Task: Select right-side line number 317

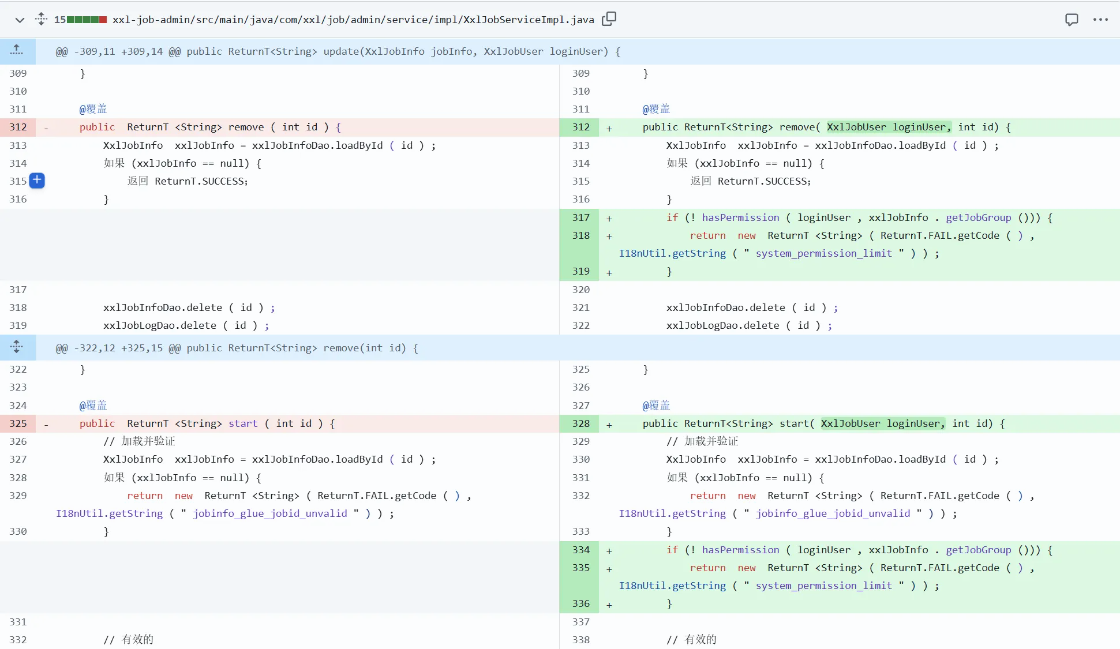Action: tap(580, 217)
